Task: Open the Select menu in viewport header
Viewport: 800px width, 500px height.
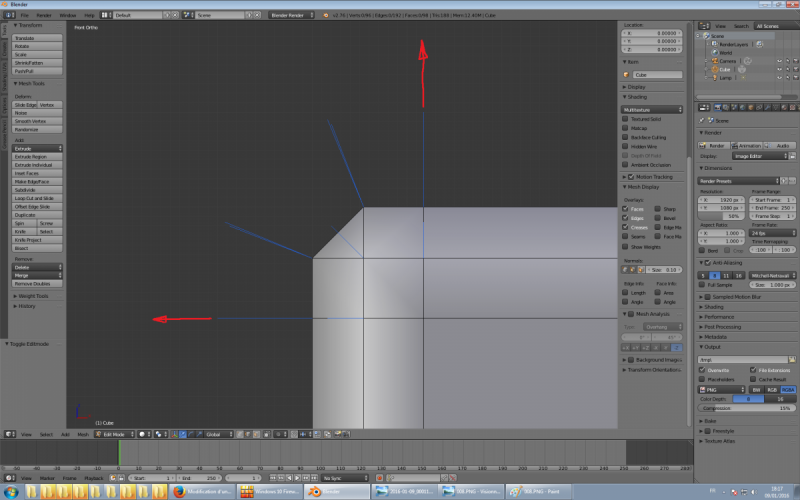Action: click(46, 434)
